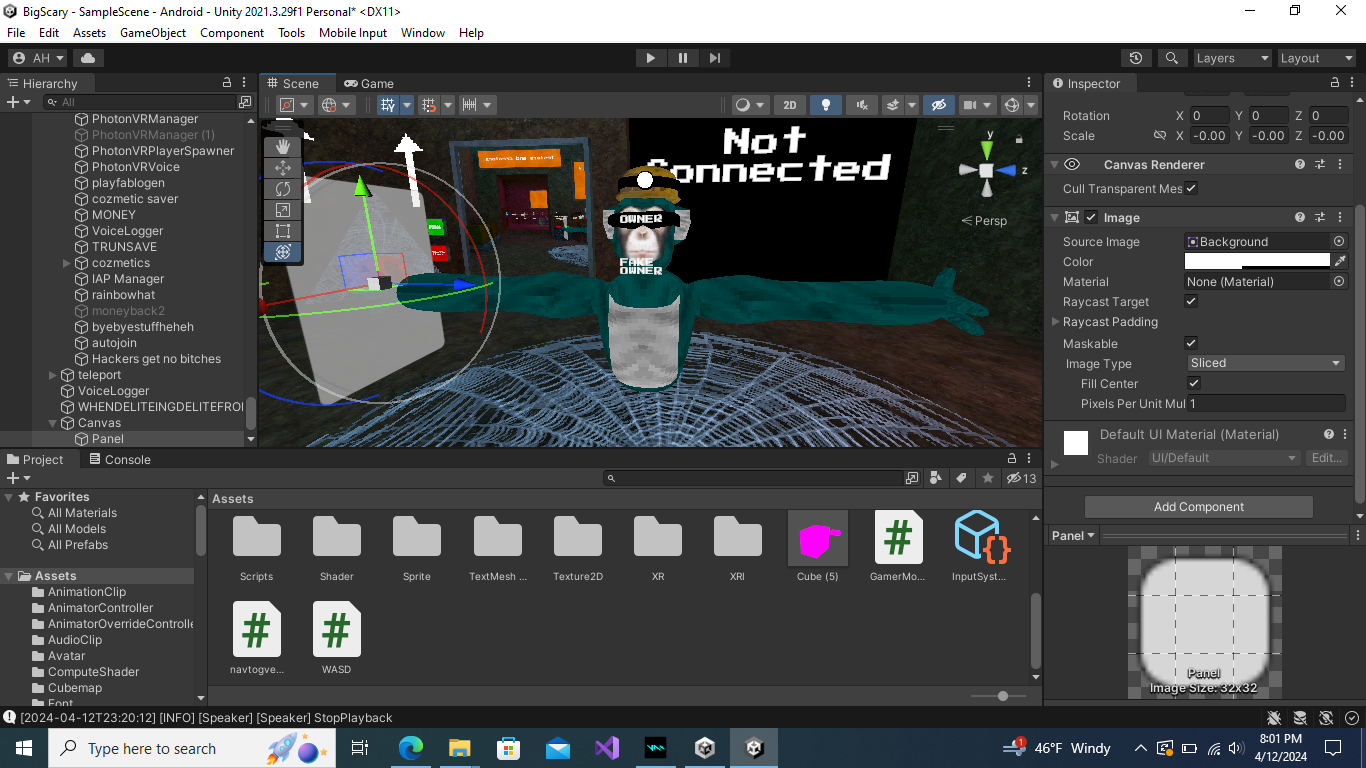Open the Image Type Sliced dropdown
Viewport: 1366px width, 768px height.
pos(1266,363)
